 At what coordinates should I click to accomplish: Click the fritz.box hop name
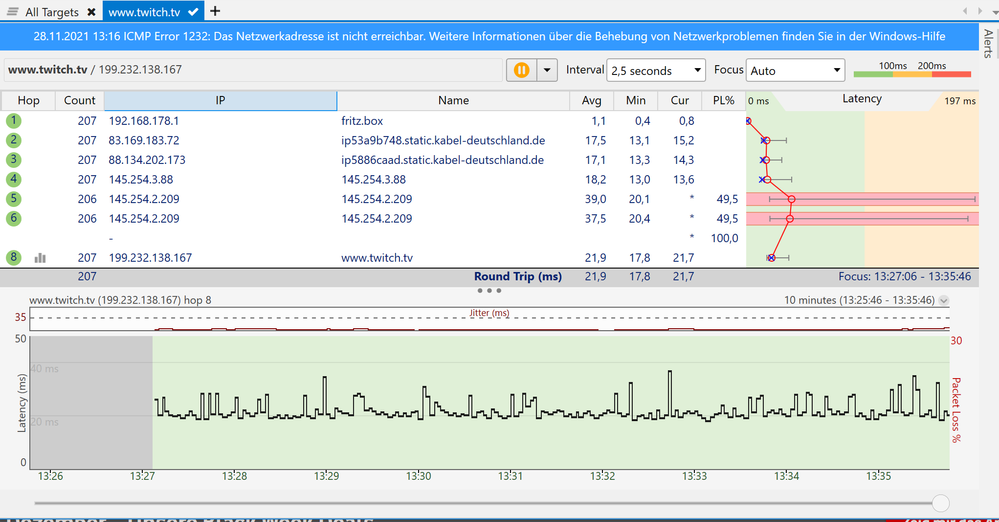click(x=362, y=120)
